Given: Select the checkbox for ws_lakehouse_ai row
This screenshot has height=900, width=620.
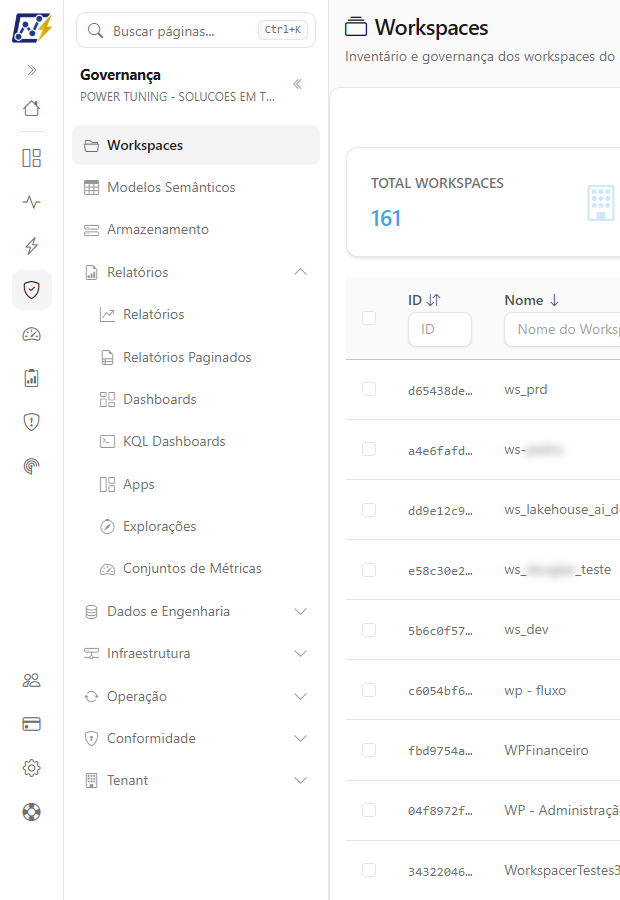Looking at the screenshot, I should tap(369, 510).
